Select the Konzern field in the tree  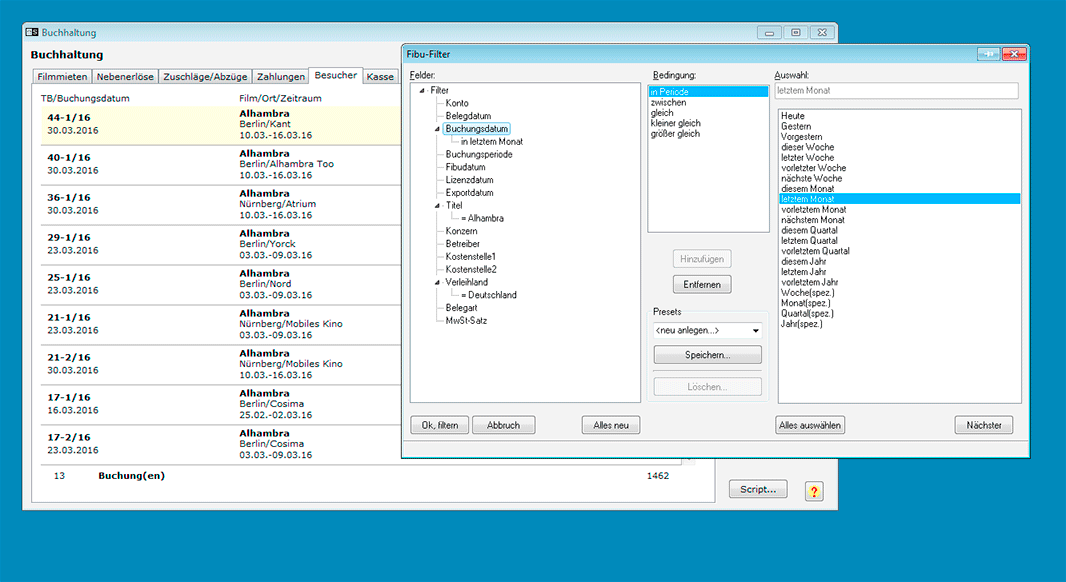pyautogui.click(x=462, y=231)
